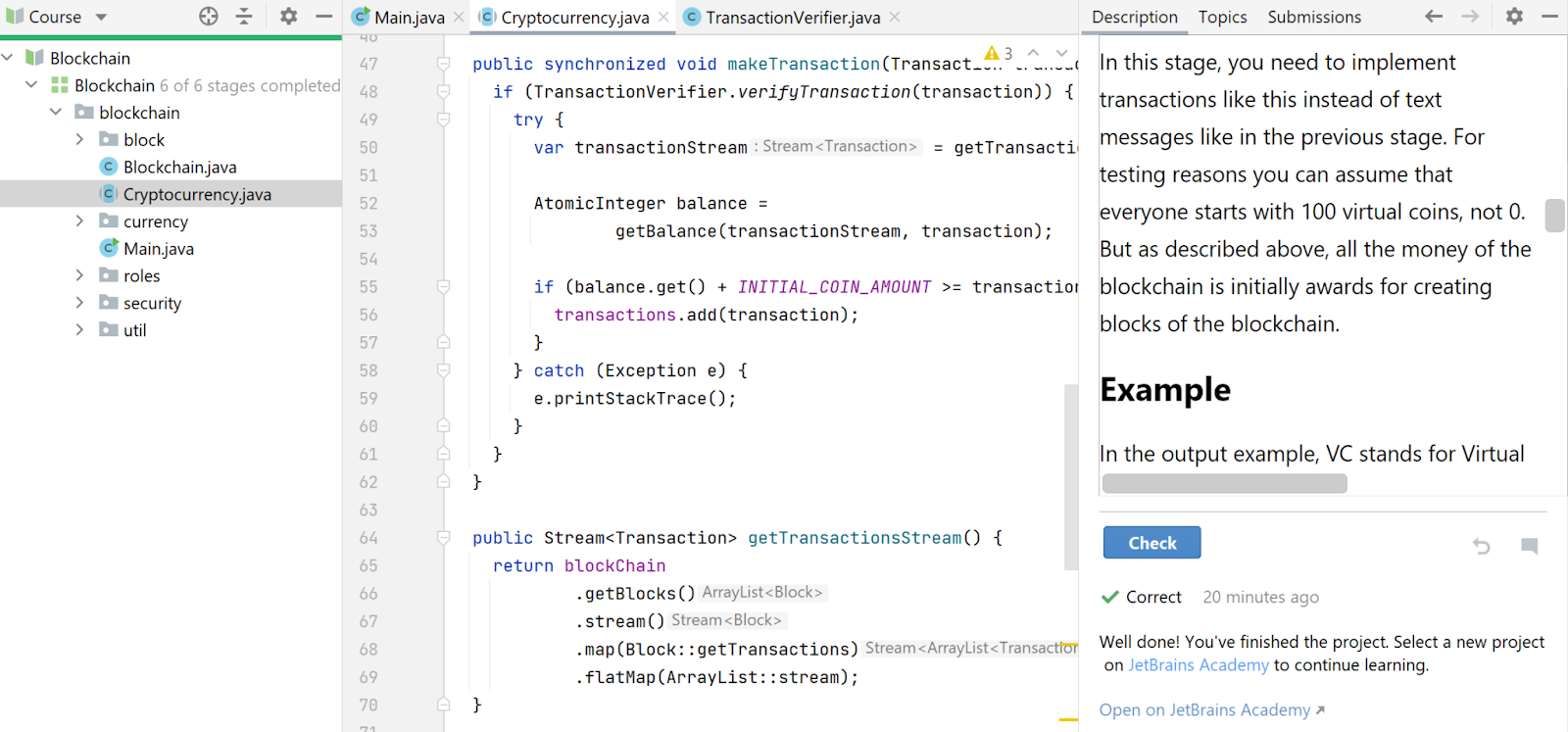The image size is (1568, 732).
Task: Click the reset/undo icon next to Check
Action: coord(1482,546)
